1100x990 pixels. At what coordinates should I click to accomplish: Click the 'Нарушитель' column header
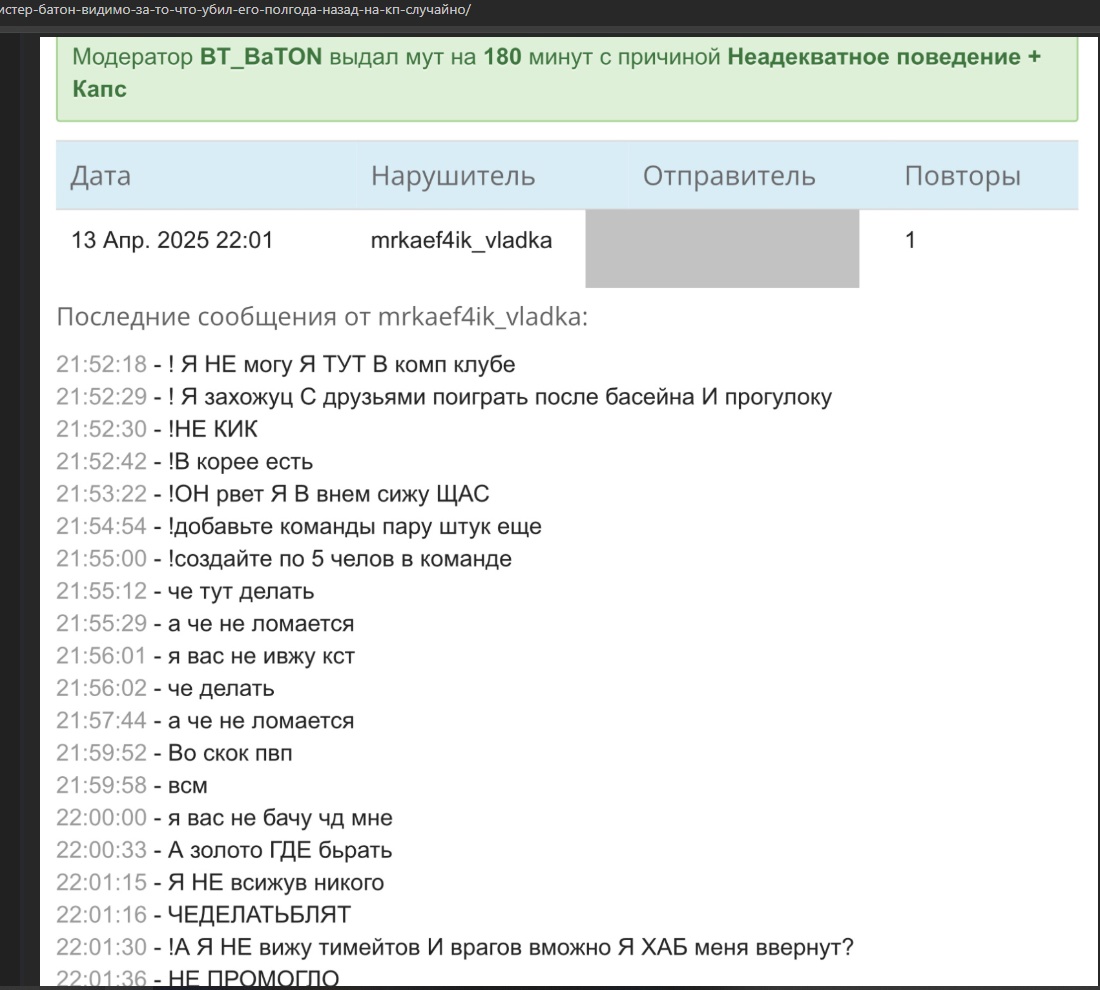[x=453, y=176]
